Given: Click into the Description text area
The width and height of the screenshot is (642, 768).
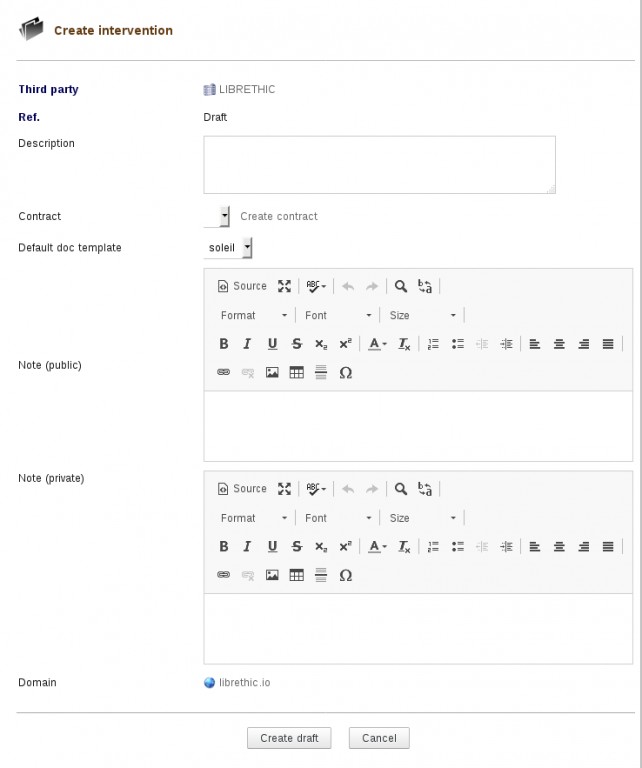Looking at the screenshot, I should coord(379,164).
